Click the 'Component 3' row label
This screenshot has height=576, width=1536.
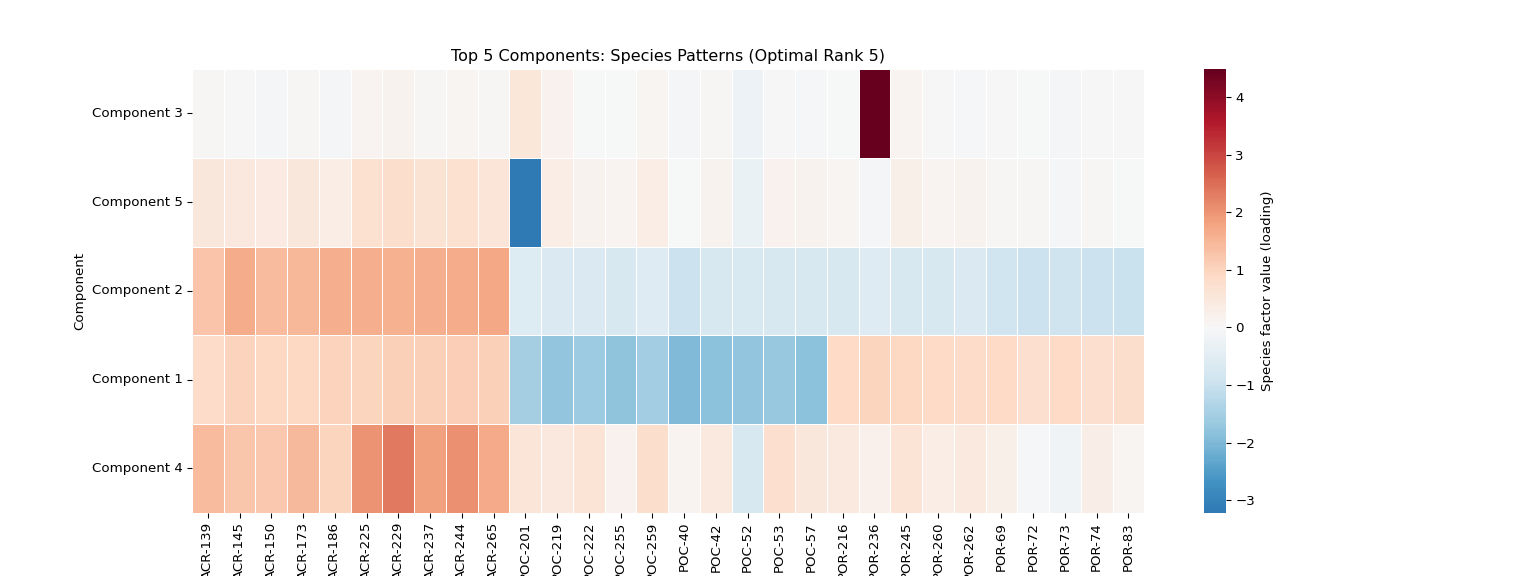tap(137, 113)
